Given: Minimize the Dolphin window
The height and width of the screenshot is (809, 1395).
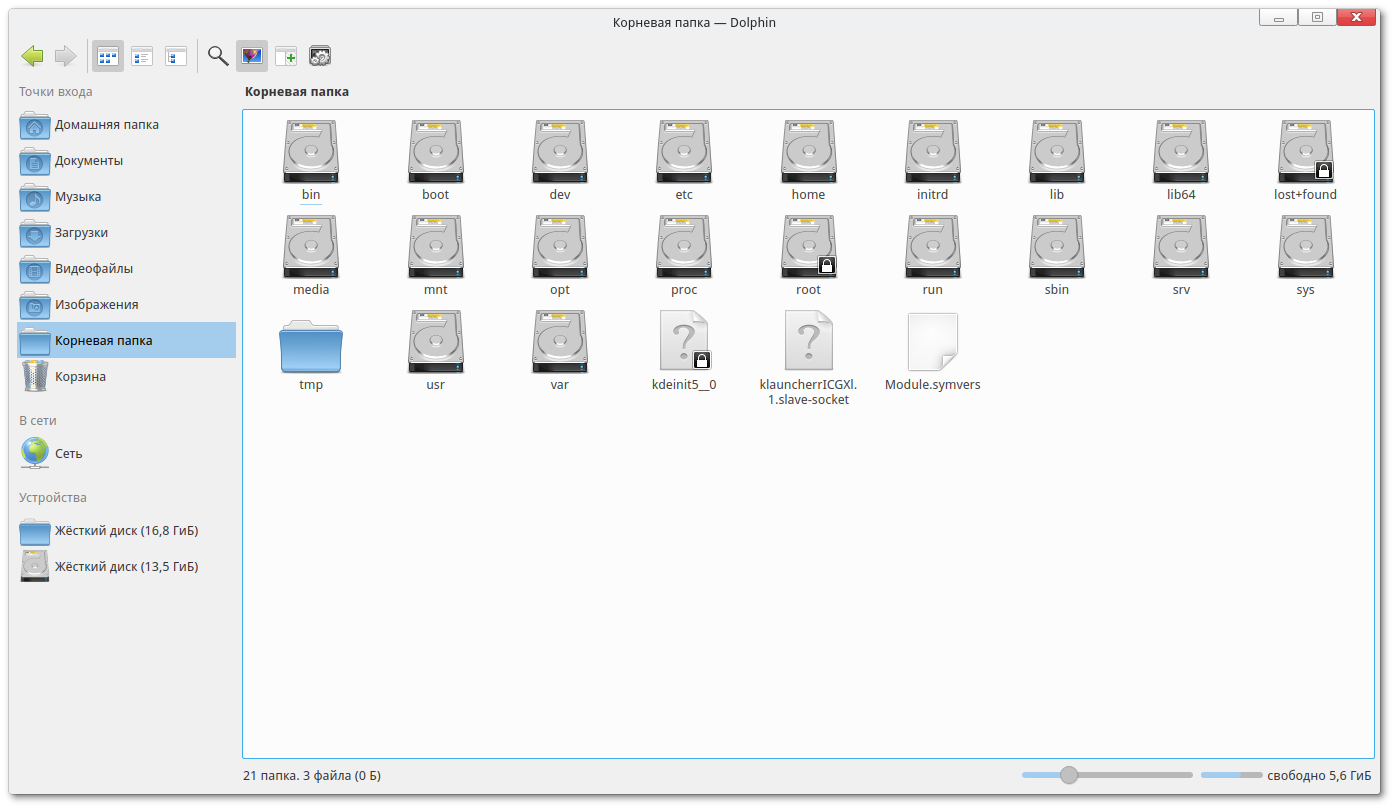Looking at the screenshot, I should 1279,17.
